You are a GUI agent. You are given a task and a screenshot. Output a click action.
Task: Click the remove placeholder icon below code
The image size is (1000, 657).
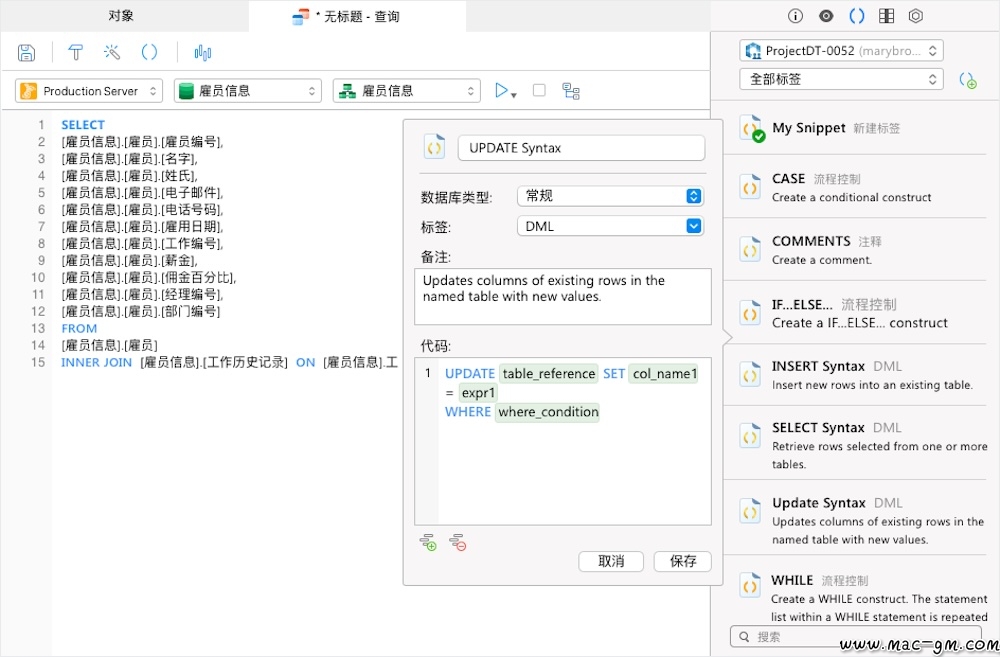click(x=457, y=543)
